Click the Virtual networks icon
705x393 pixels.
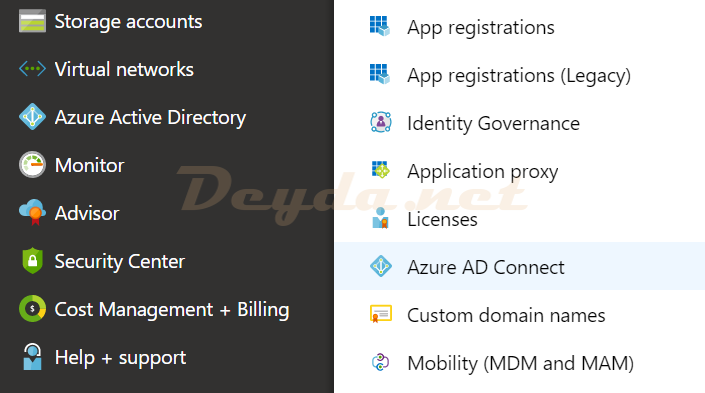(x=32, y=69)
